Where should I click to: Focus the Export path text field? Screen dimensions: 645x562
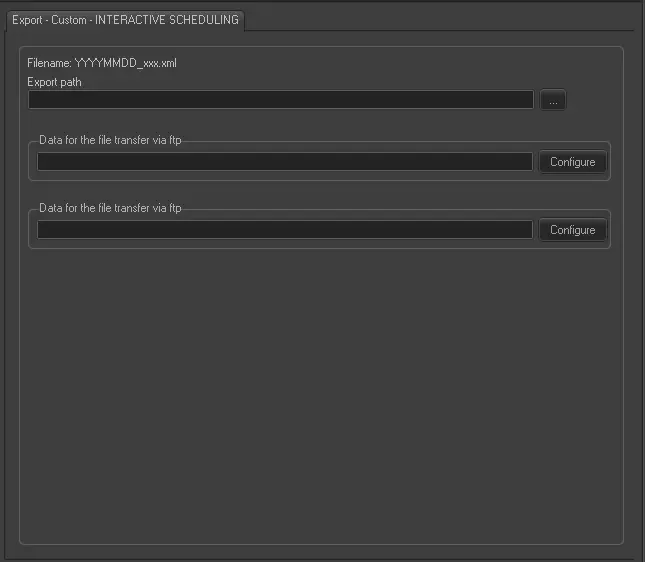(x=280, y=100)
